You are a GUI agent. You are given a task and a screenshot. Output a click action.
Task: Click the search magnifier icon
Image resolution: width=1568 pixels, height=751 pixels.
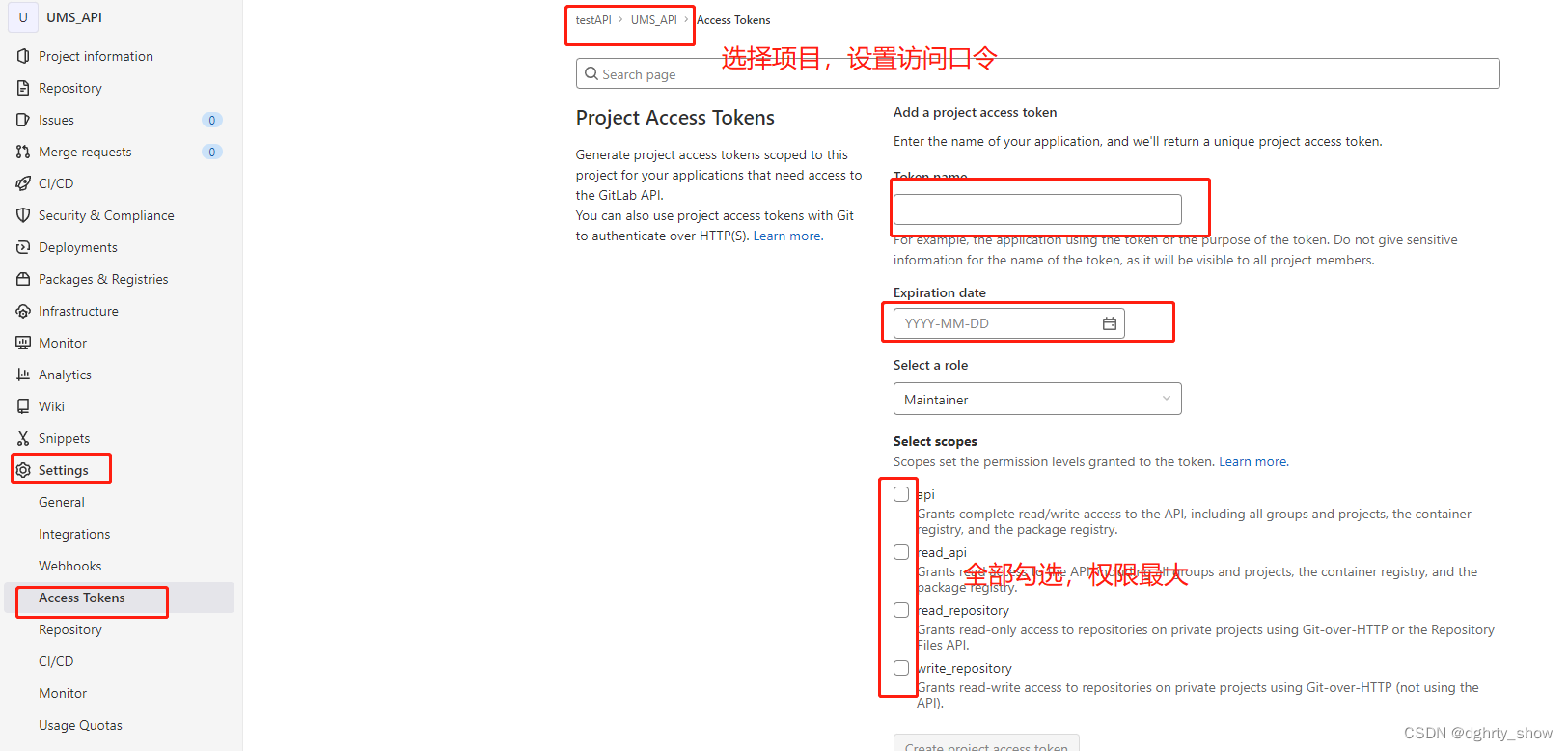pyautogui.click(x=591, y=73)
